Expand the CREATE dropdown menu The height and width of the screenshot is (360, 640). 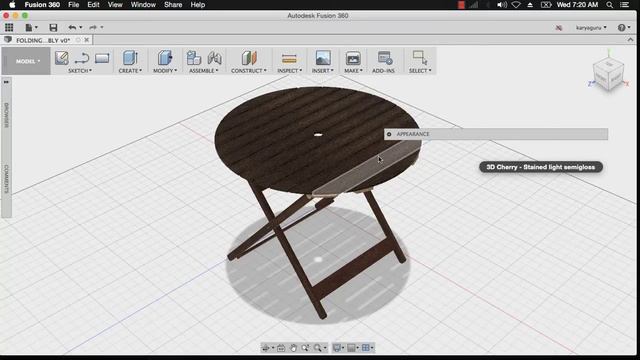130,71
